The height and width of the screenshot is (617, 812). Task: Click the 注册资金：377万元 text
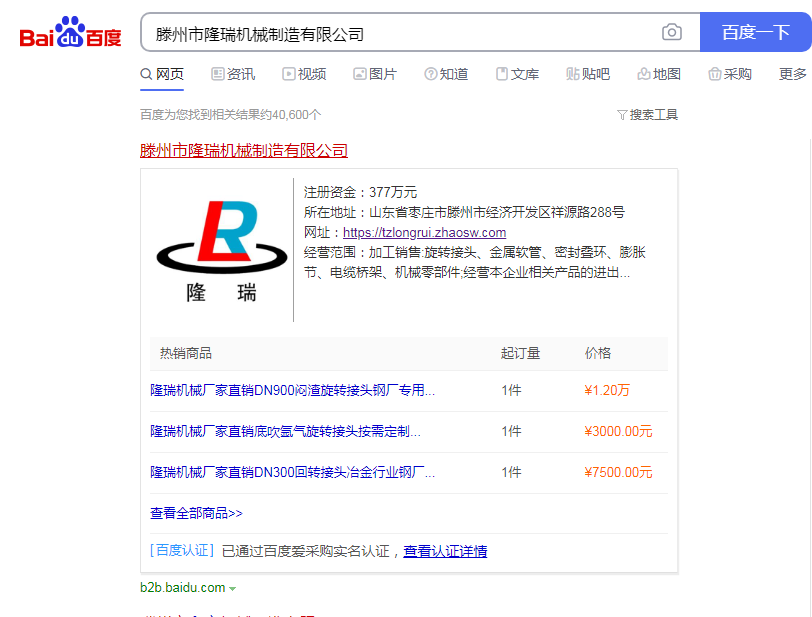pyautogui.click(x=360, y=192)
